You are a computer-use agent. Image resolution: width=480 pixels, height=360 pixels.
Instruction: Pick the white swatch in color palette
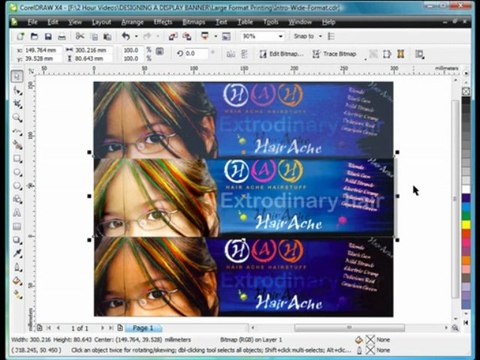[466, 189]
